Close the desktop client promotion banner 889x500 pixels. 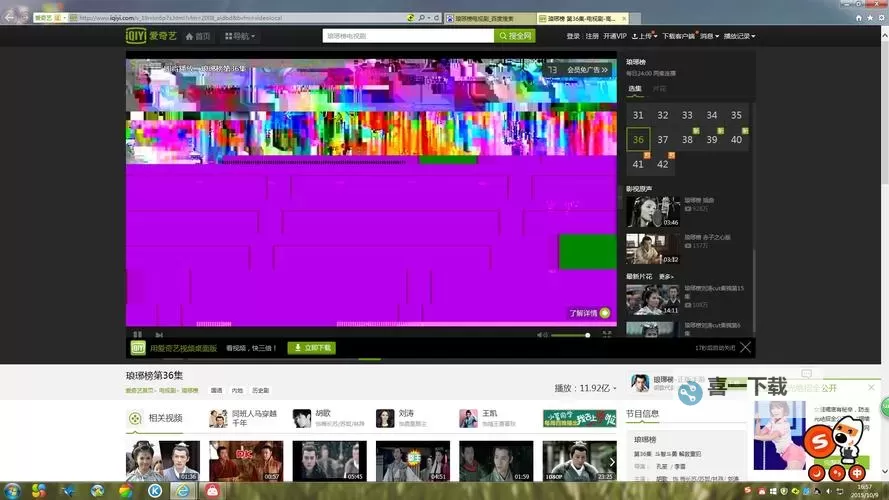tap(745, 347)
